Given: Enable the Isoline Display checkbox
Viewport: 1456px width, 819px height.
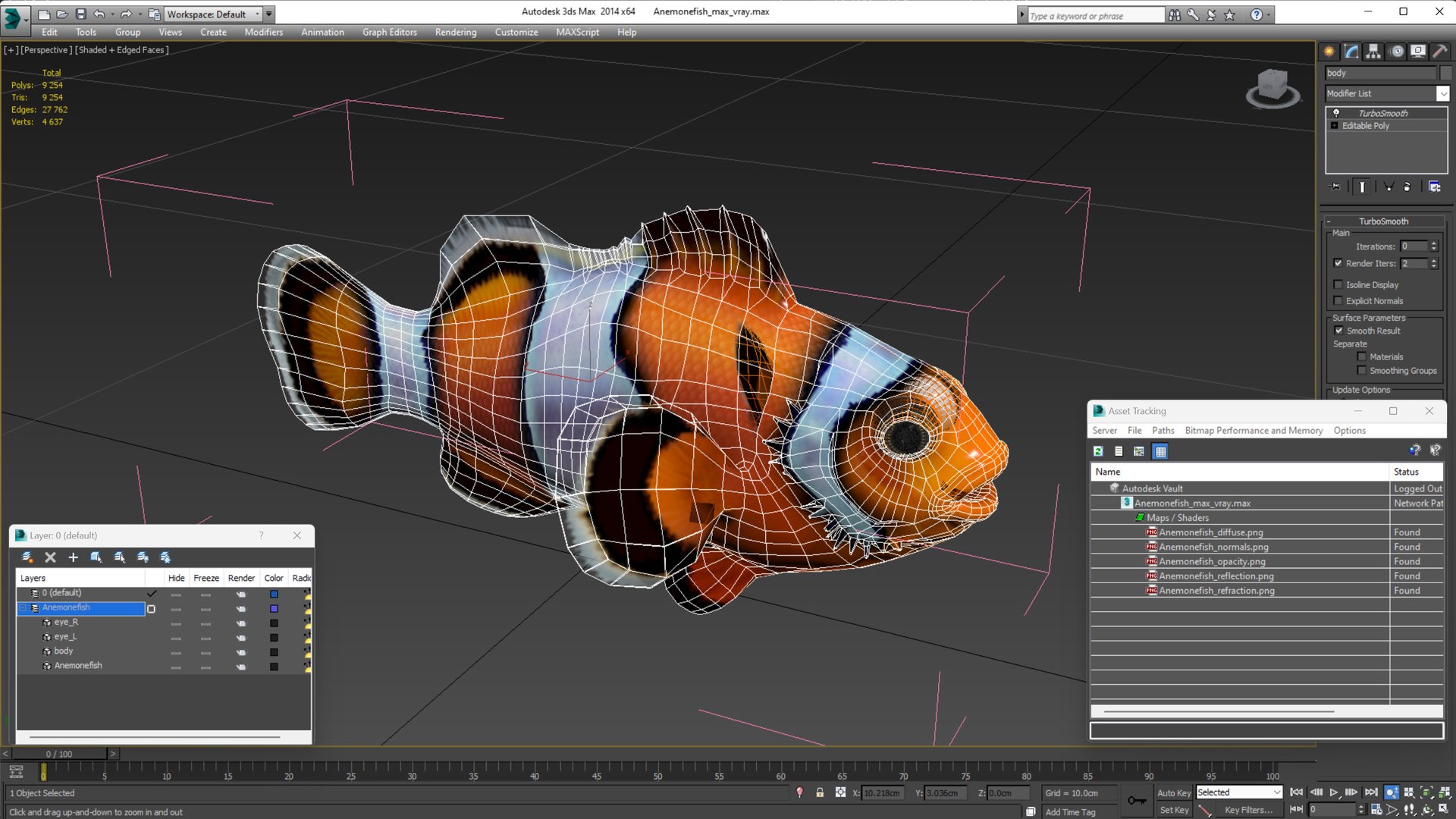Looking at the screenshot, I should pyautogui.click(x=1338, y=284).
